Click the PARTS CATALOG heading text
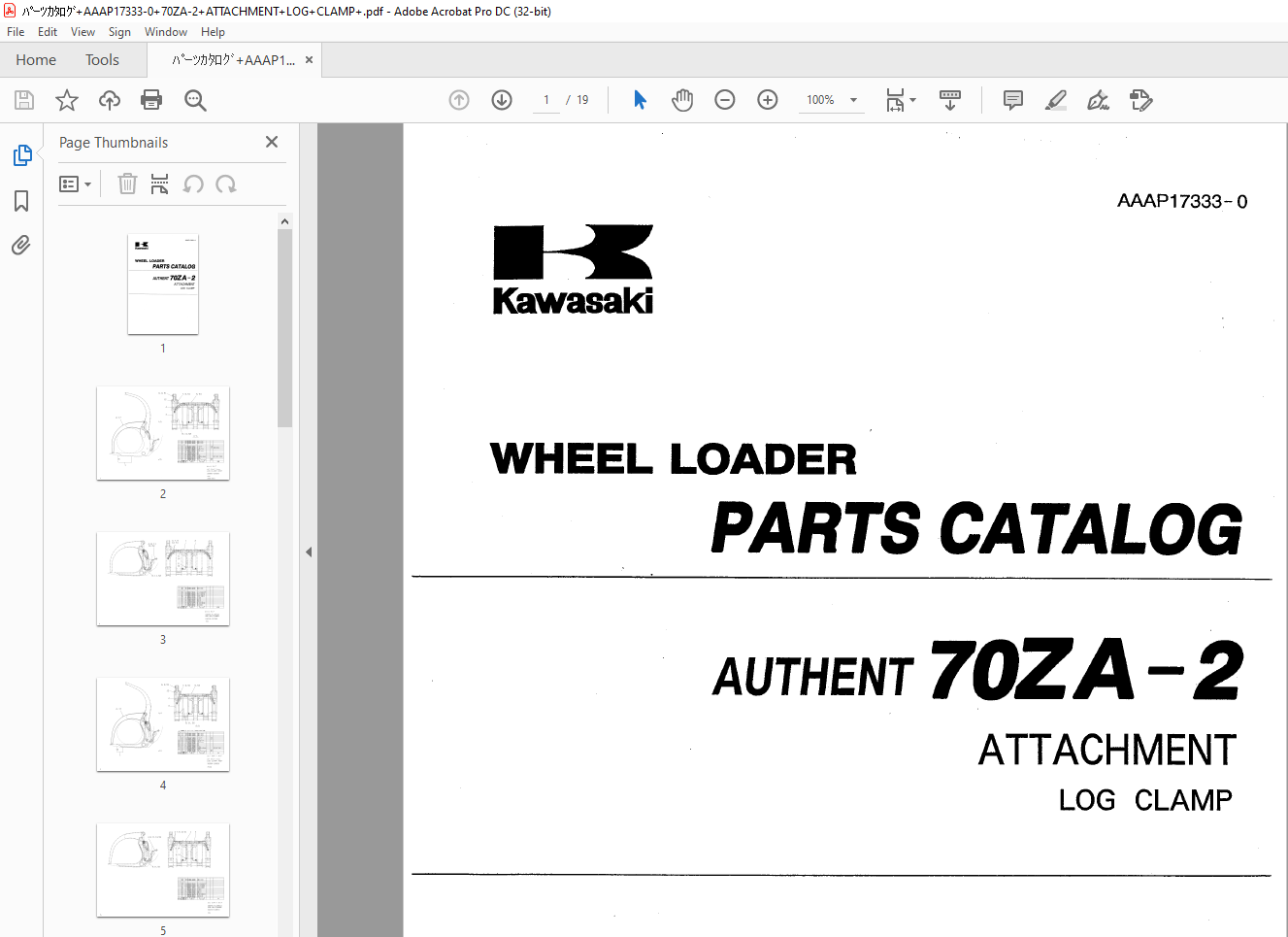1288x937 pixels. pos(976,529)
